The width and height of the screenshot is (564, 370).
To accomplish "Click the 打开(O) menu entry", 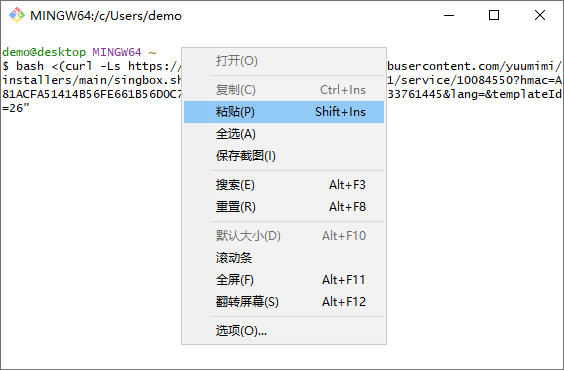I will click(x=284, y=61).
